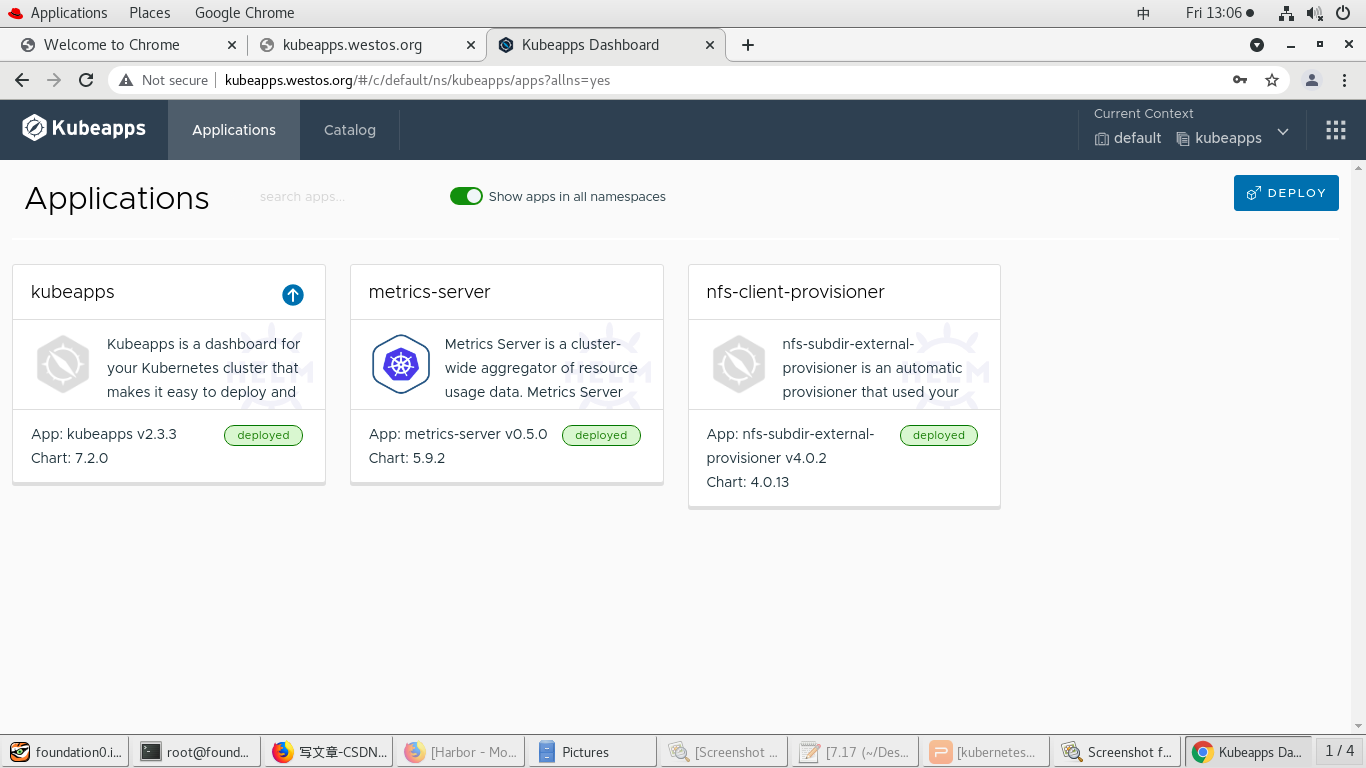Click the Chinese input method indicator
The width and height of the screenshot is (1366, 768).
click(x=1144, y=13)
